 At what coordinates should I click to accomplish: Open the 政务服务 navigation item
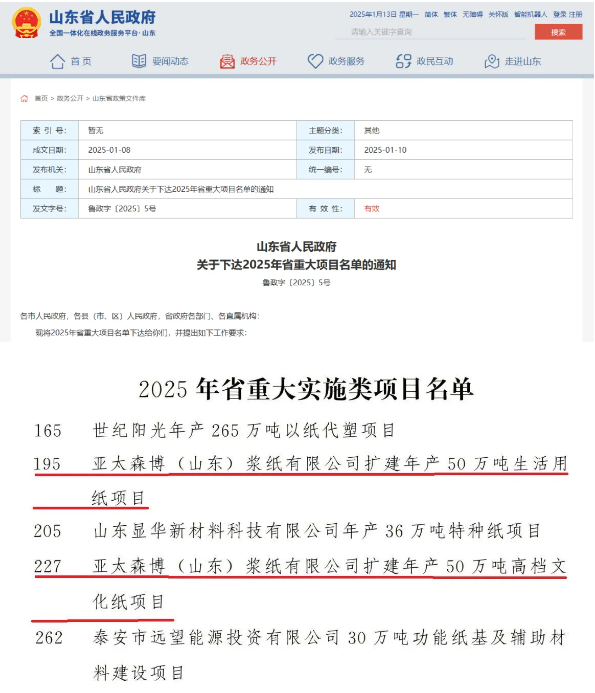[x=347, y=61]
